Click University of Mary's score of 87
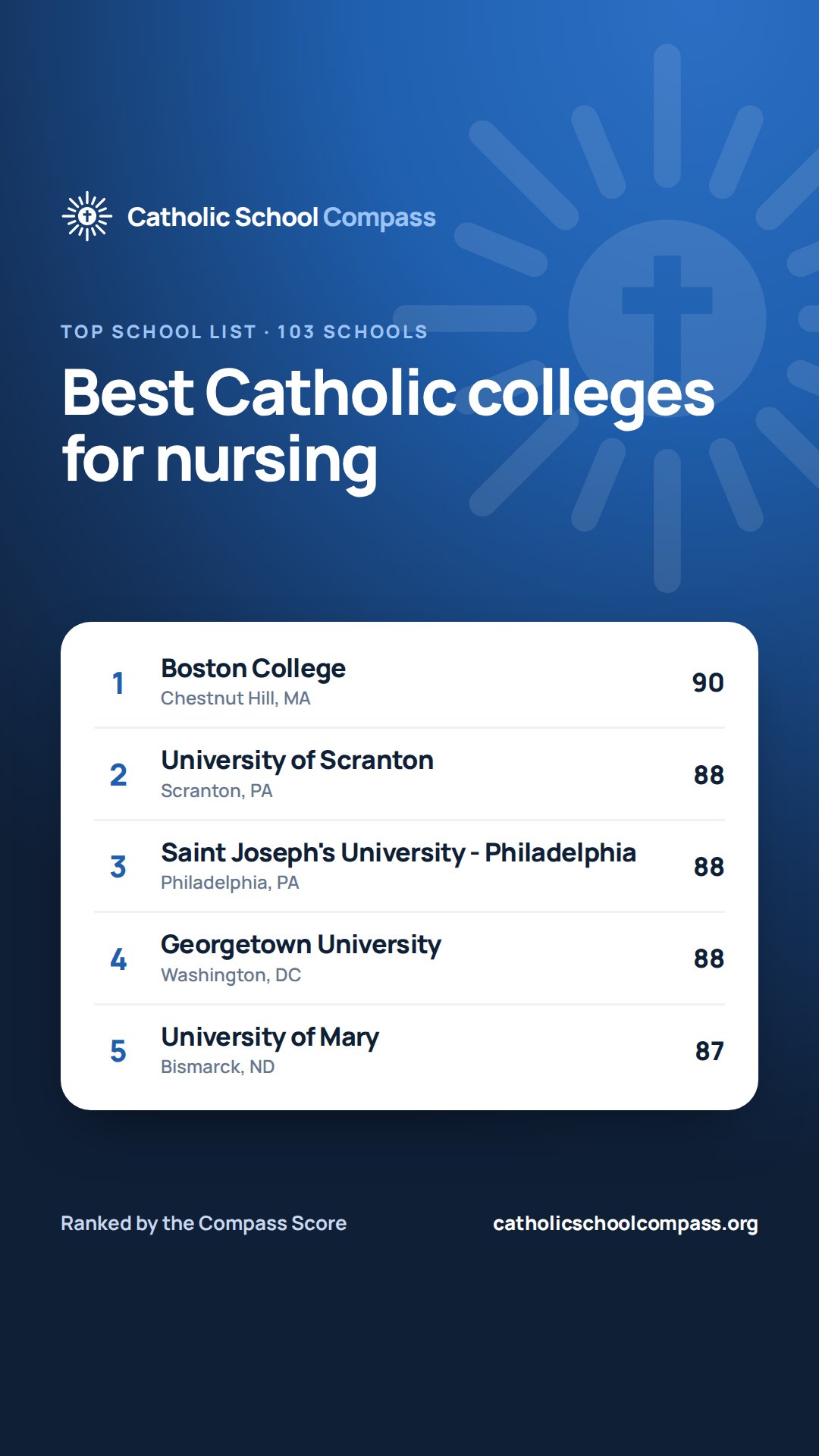819x1456 pixels. coord(710,1051)
